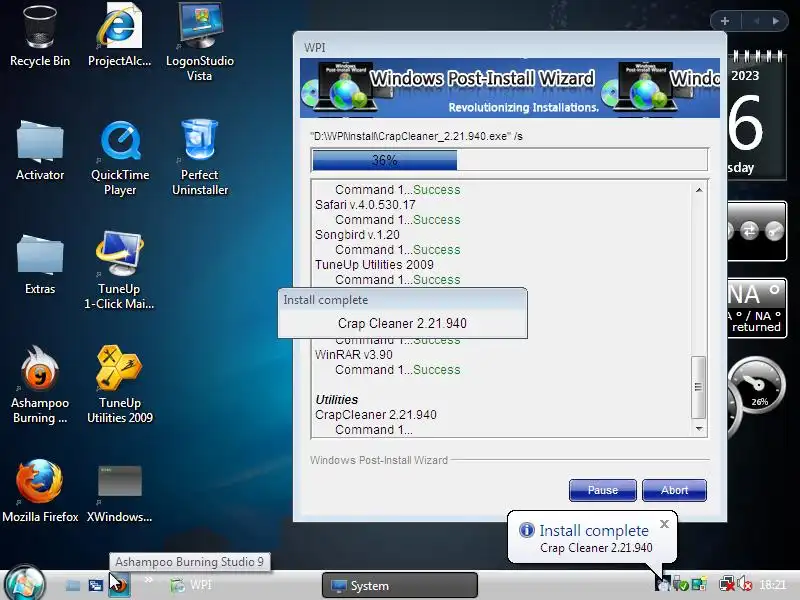
Task: Select the TuneUp Utilities 2009 log entry
Action: pos(374,265)
